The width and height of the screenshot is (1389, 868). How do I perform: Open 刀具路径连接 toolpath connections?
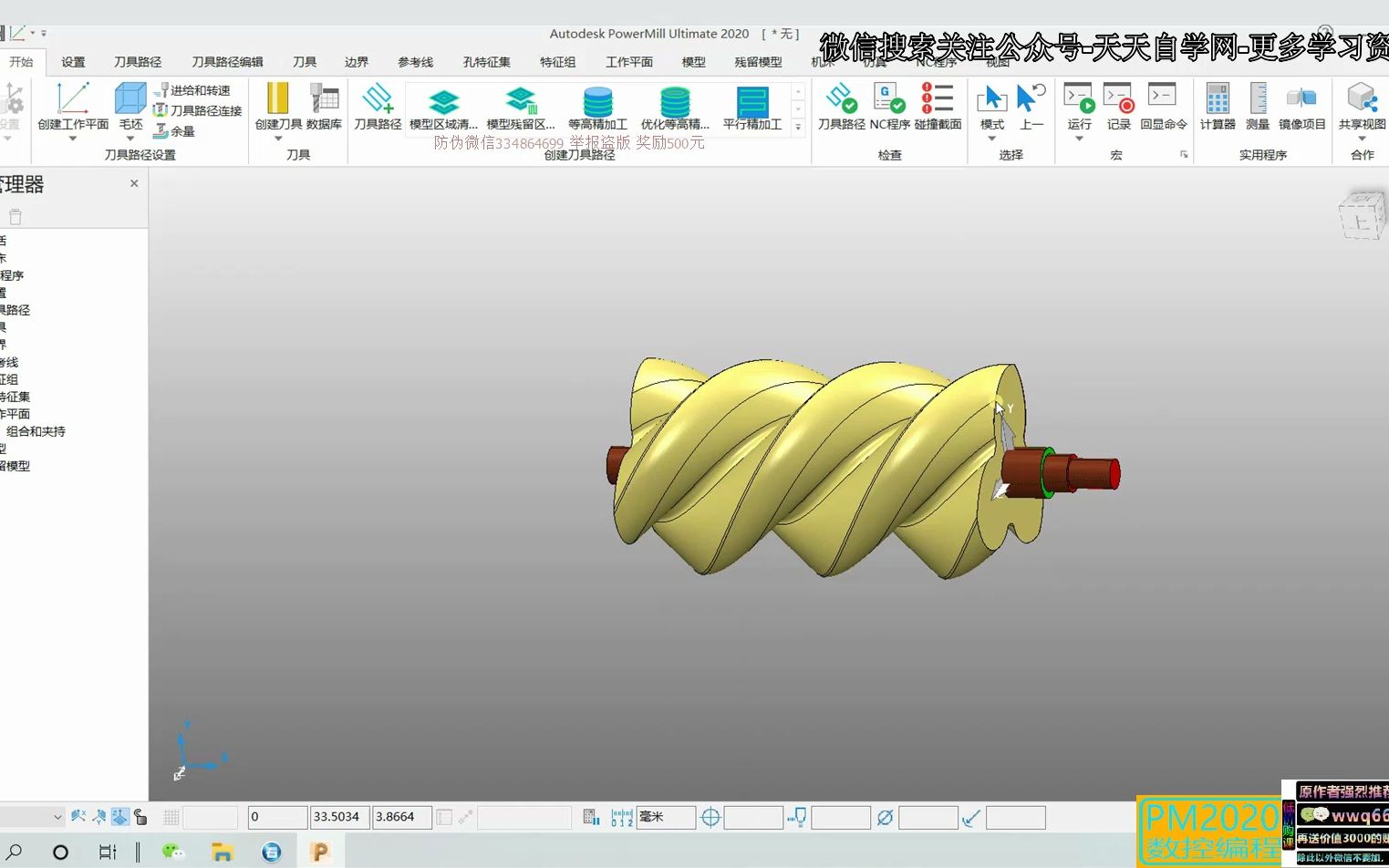[198, 110]
